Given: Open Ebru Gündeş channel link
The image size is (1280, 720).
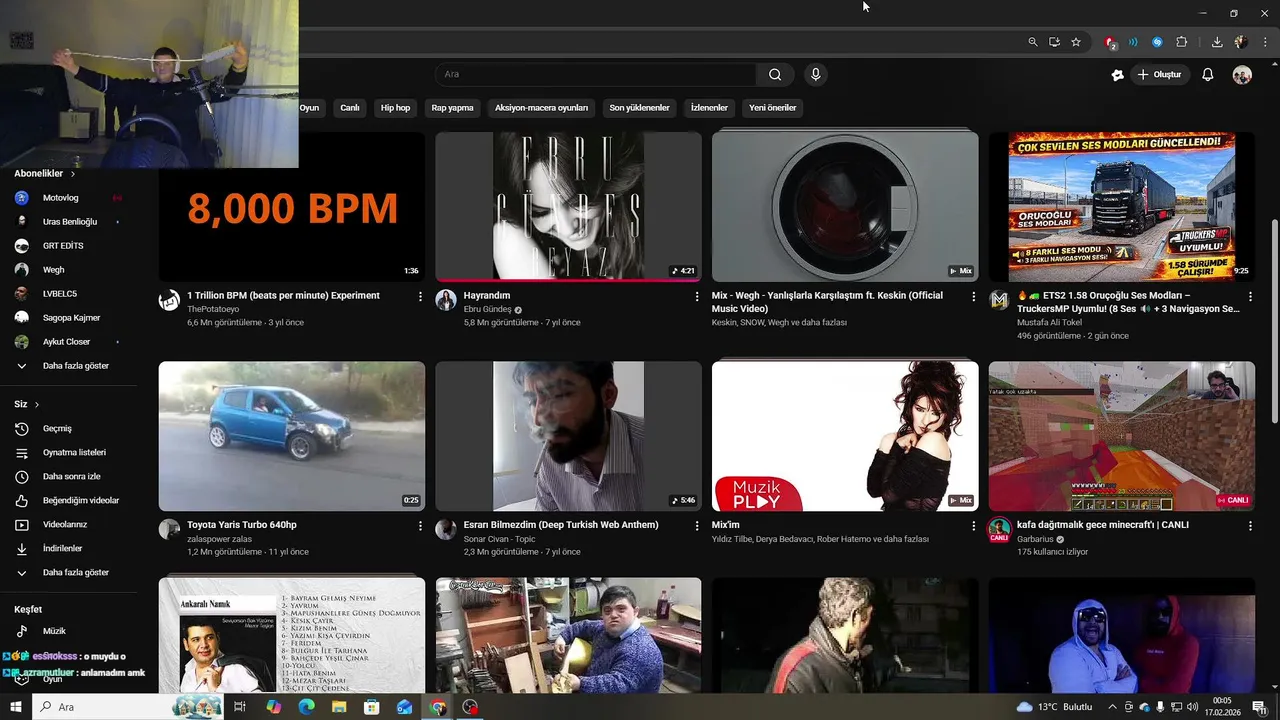Looking at the screenshot, I should click(487, 310).
